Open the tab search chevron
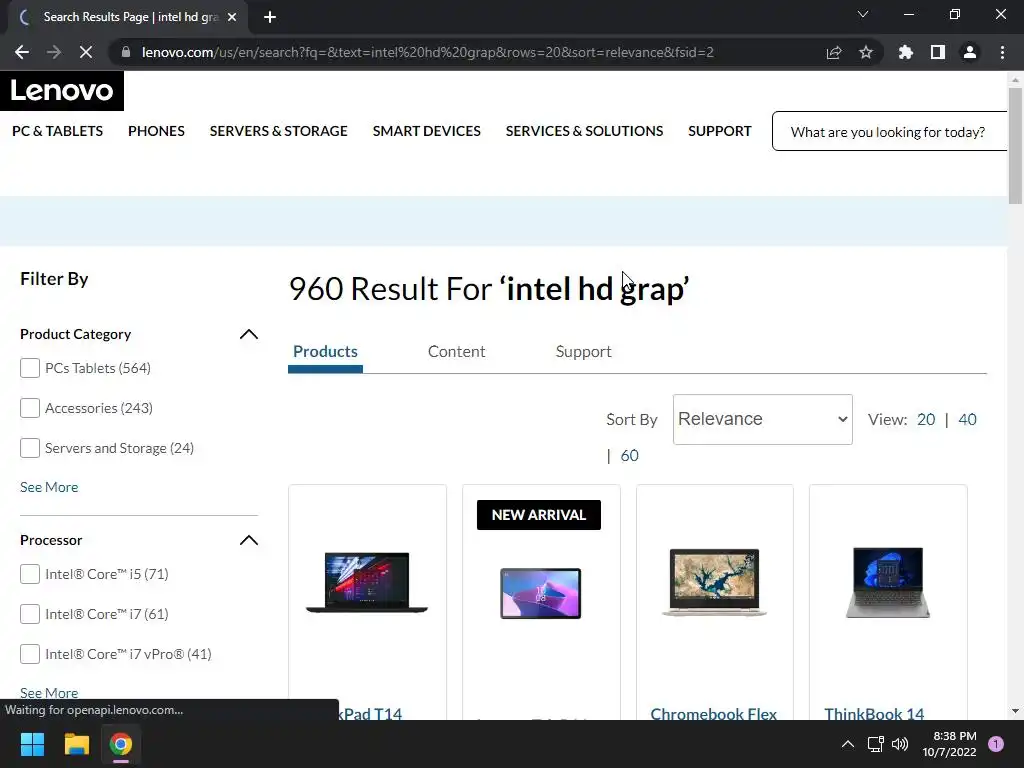The image size is (1024, 768). click(x=863, y=14)
